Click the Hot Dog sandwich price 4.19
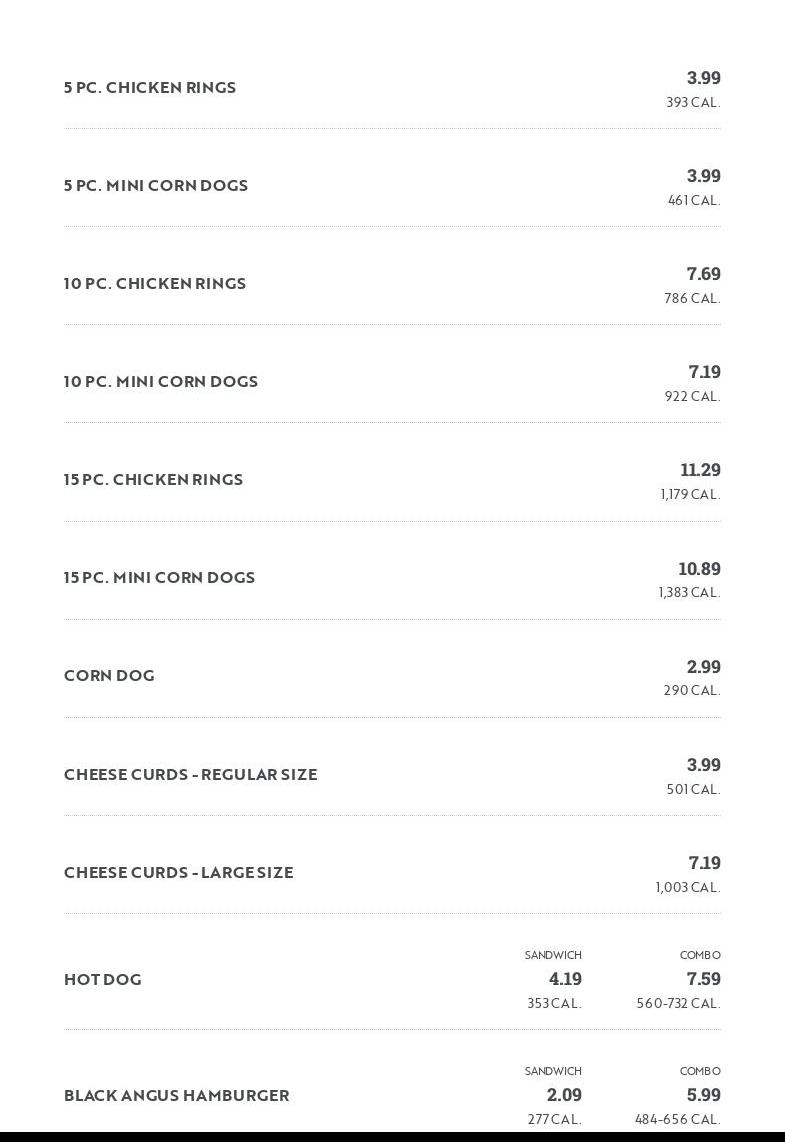The image size is (785, 1142). (565, 979)
